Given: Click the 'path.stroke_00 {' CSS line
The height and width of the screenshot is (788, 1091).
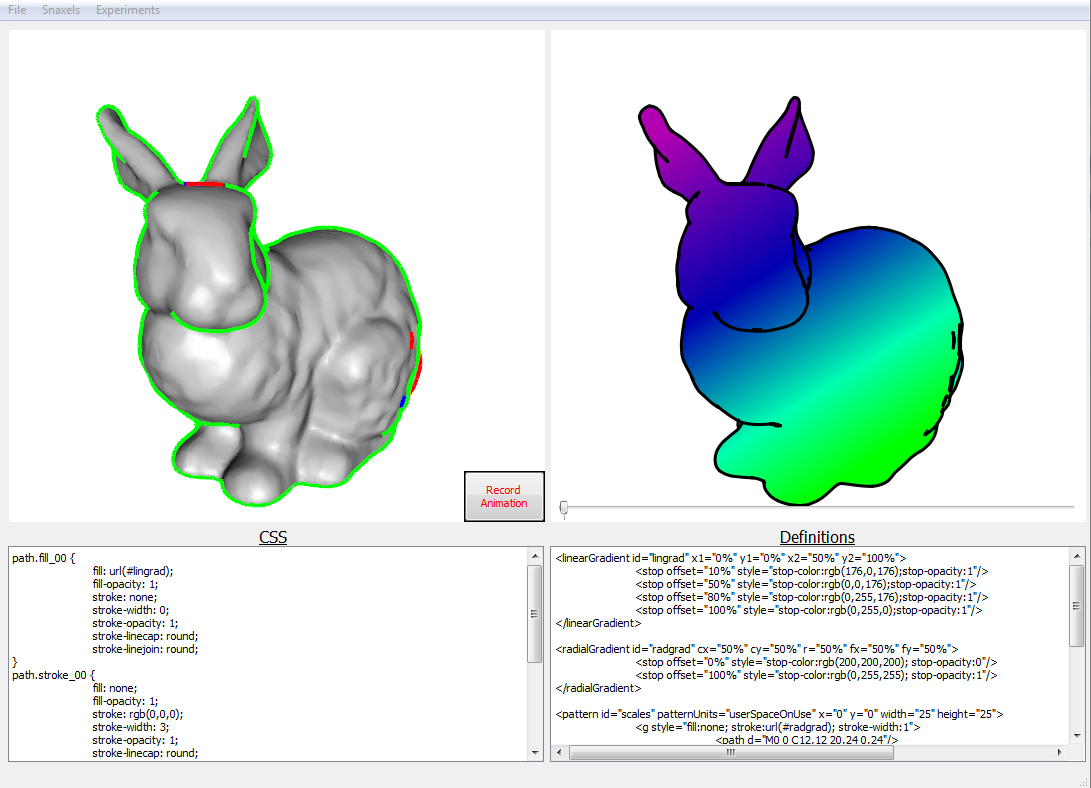Looking at the screenshot, I should 53,675.
